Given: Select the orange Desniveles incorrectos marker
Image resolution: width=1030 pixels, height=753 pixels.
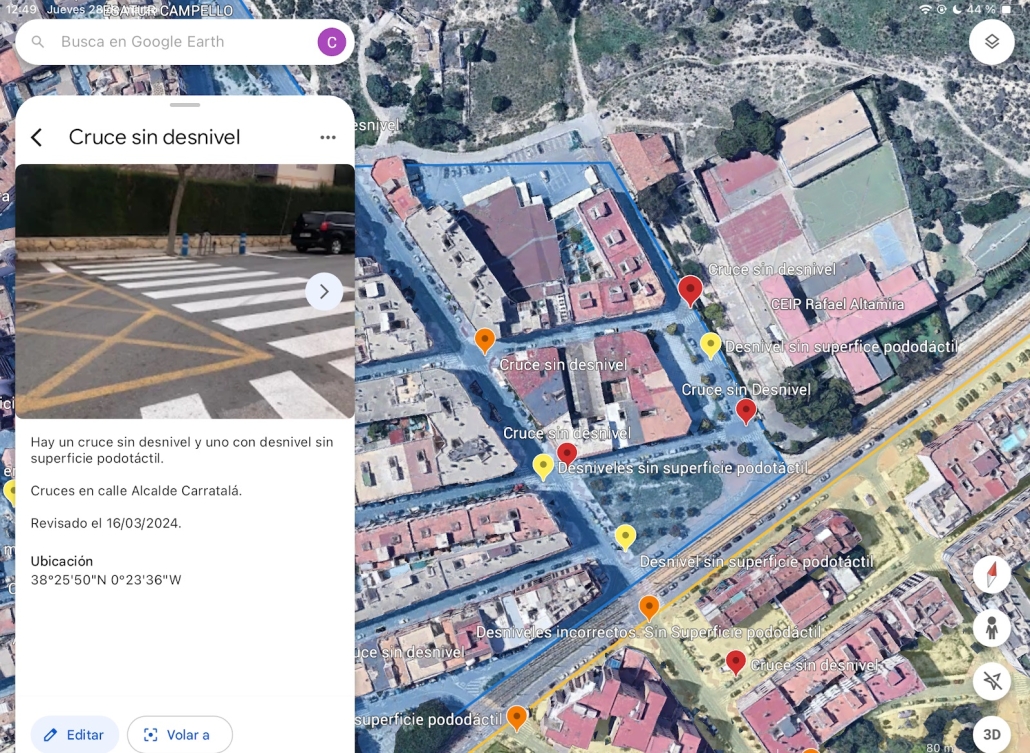Looking at the screenshot, I should click(649, 606).
